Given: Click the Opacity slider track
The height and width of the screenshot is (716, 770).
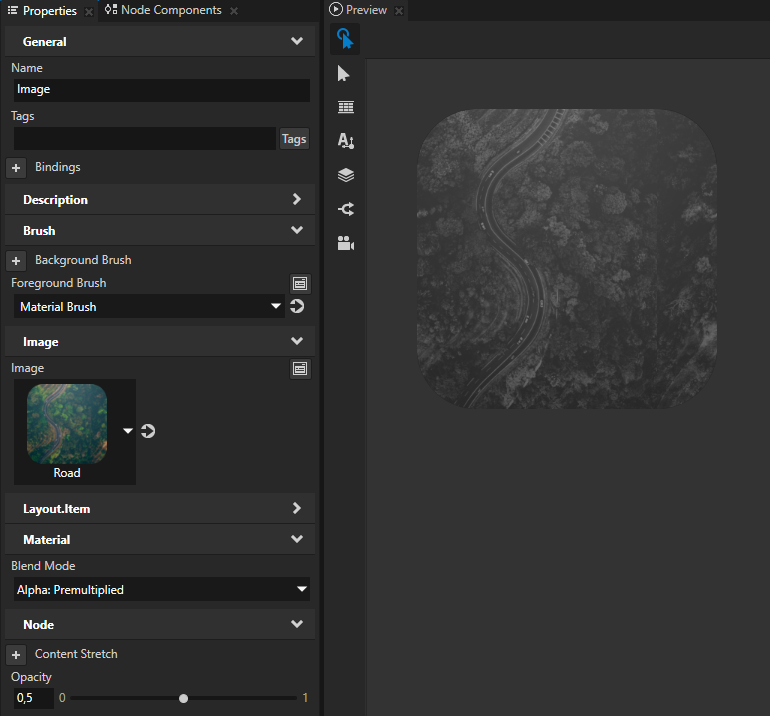Looking at the screenshot, I should tap(240, 698).
